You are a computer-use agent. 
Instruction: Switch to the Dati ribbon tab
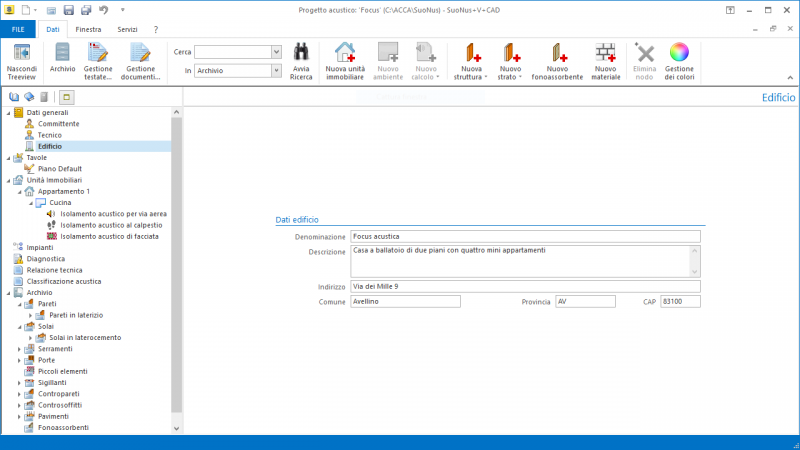pos(53,29)
